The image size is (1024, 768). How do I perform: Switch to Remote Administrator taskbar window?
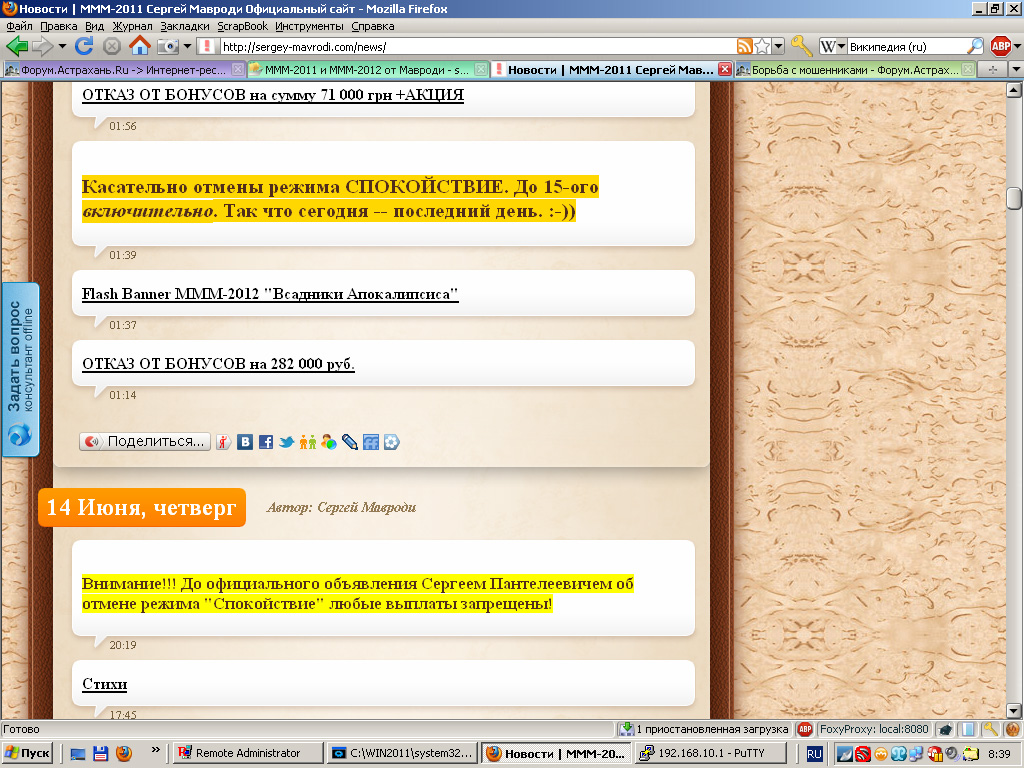pyautogui.click(x=248, y=753)
